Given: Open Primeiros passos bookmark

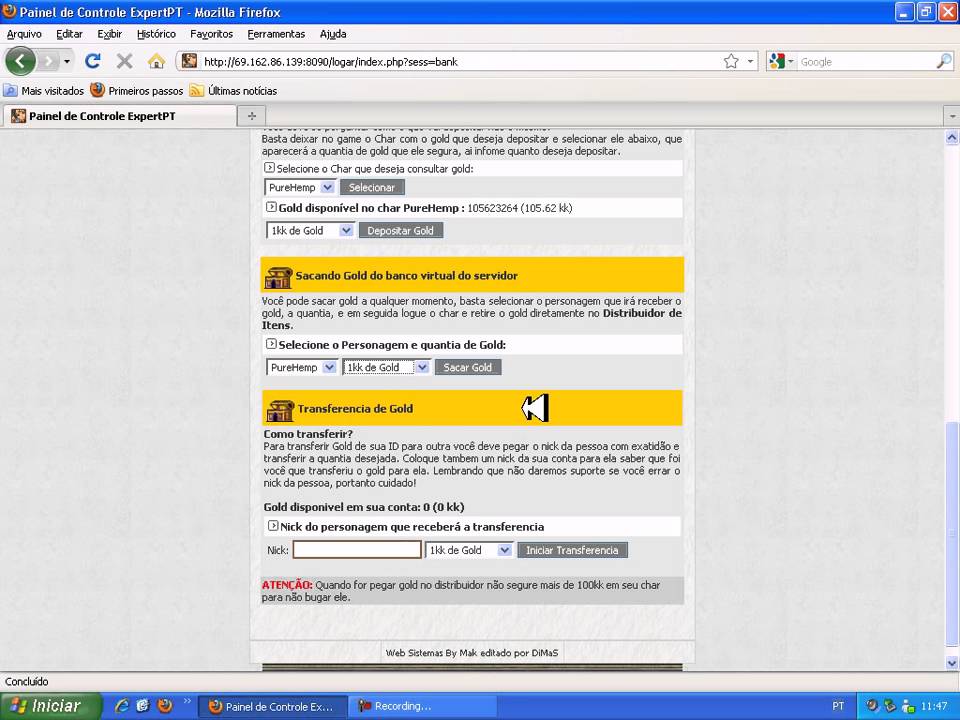Looking at the screenshot, I should (x=137, y=91).
